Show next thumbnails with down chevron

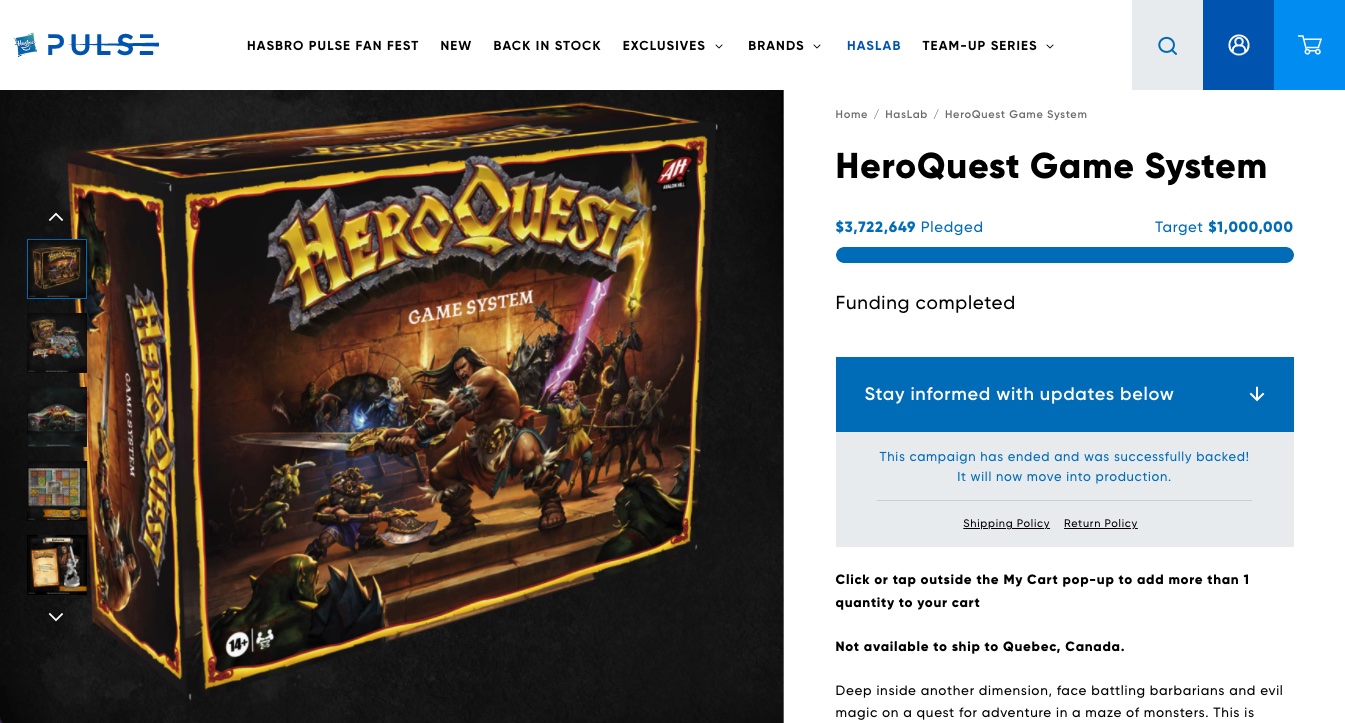tap(56, 617)
